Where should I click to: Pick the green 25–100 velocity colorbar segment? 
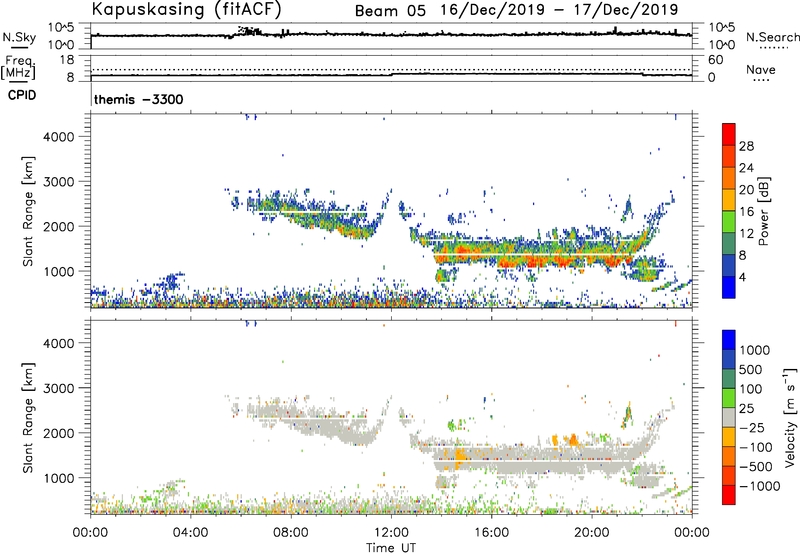(x=729, y=398)
